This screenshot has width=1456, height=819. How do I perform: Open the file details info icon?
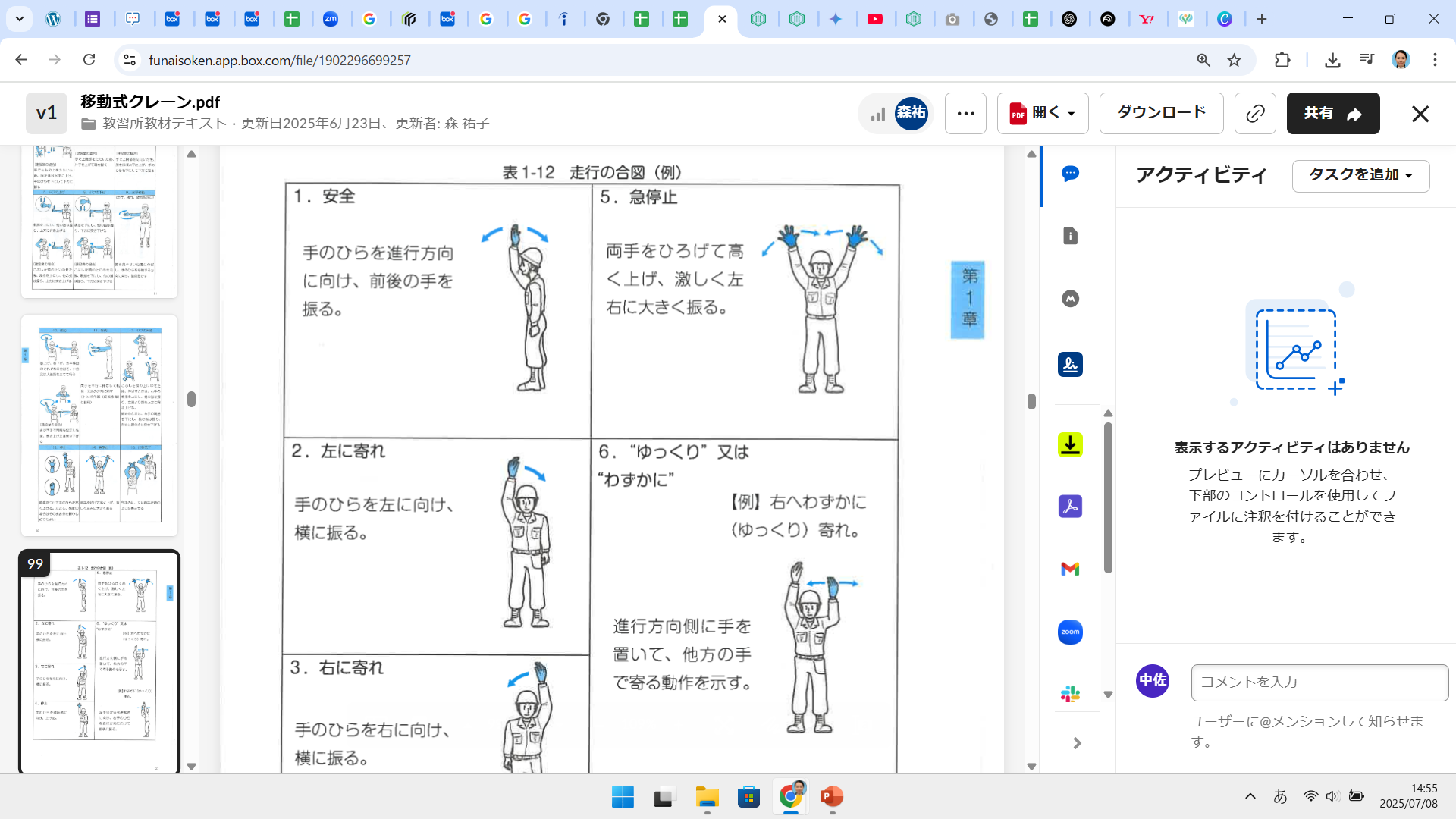[1070, 236]
